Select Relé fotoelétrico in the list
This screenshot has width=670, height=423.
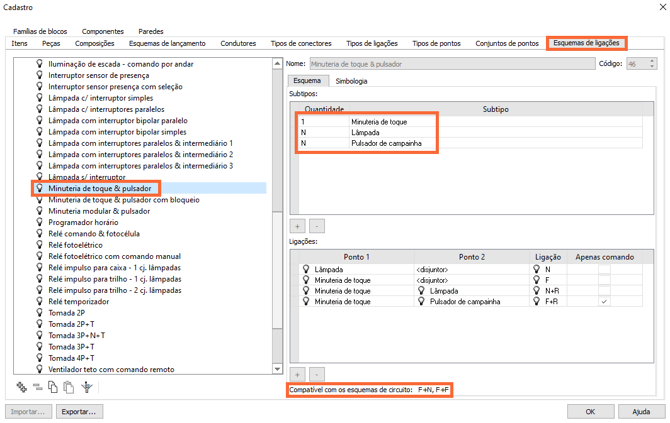(72, 244)
